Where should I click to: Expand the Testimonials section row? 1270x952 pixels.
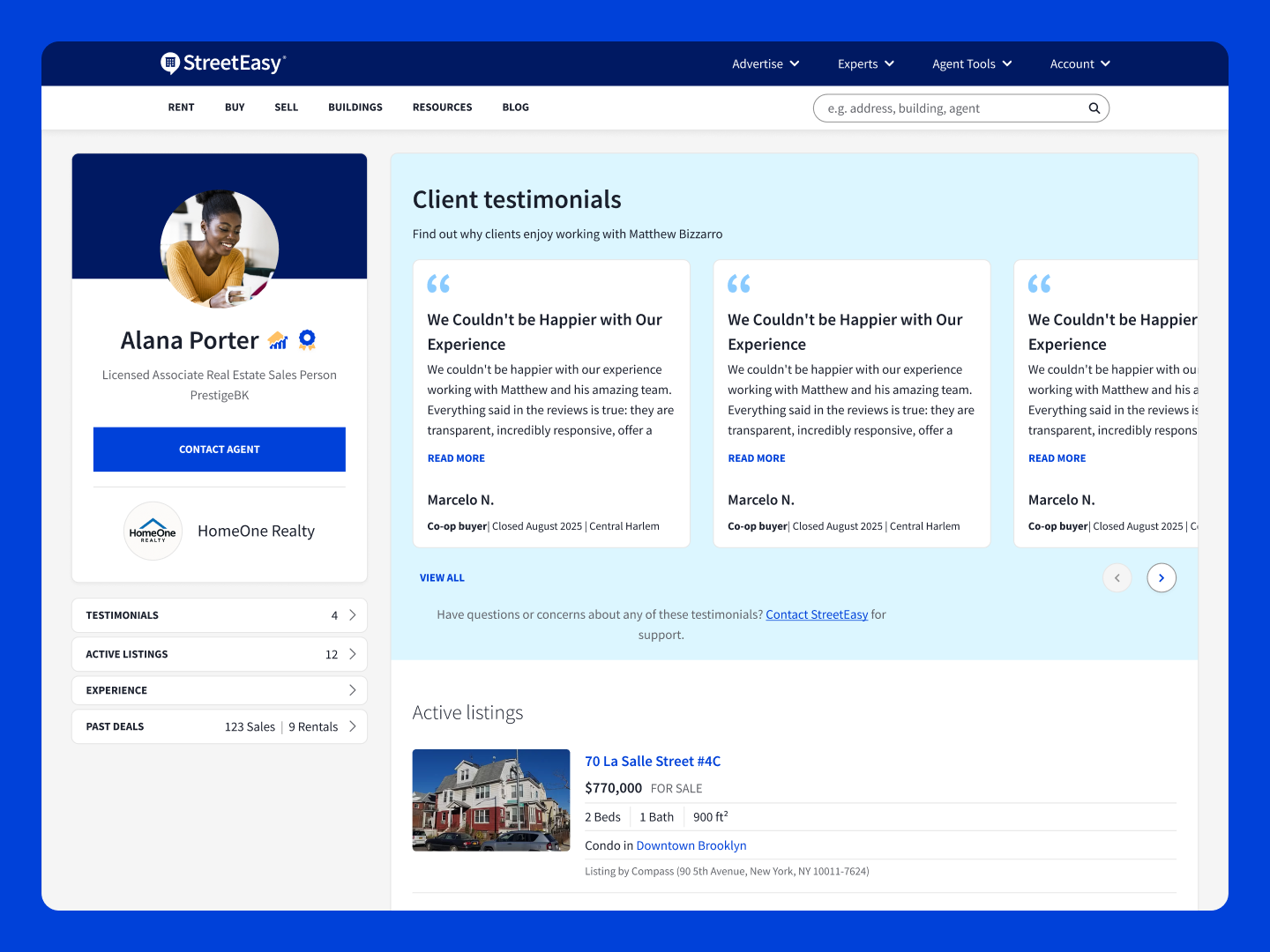coord(220,615)
